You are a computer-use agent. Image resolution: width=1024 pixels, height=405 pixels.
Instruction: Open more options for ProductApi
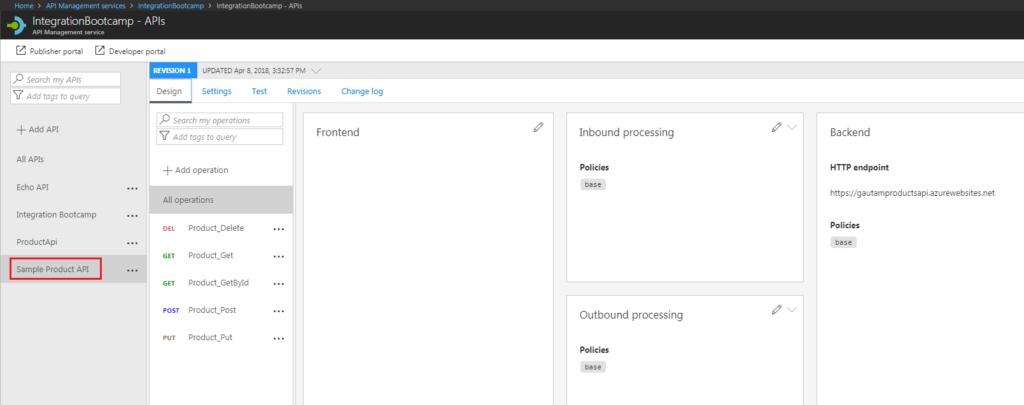tap(132, 243)
